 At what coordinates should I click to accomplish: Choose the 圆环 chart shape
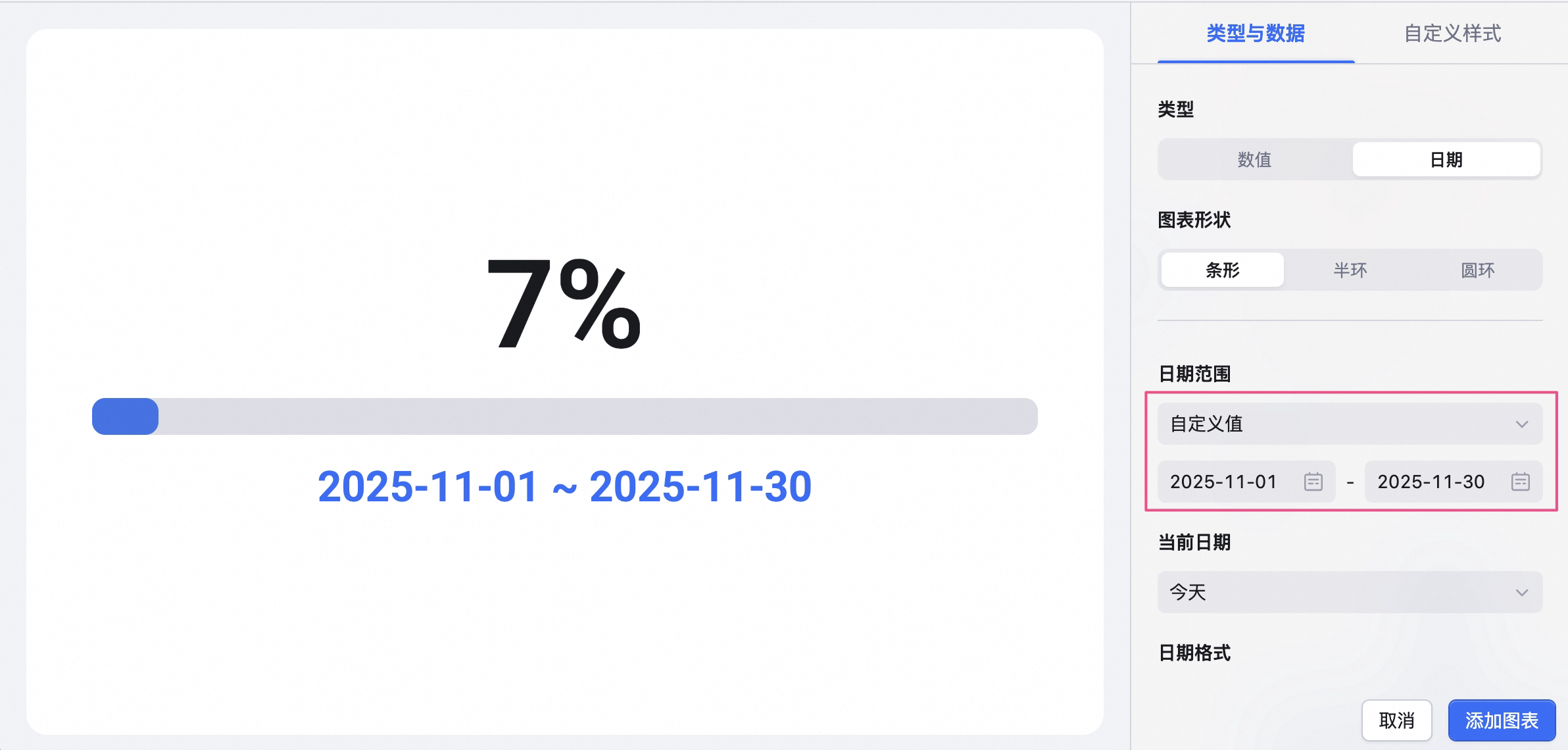pyautogui.click(x=1477, y=270)
